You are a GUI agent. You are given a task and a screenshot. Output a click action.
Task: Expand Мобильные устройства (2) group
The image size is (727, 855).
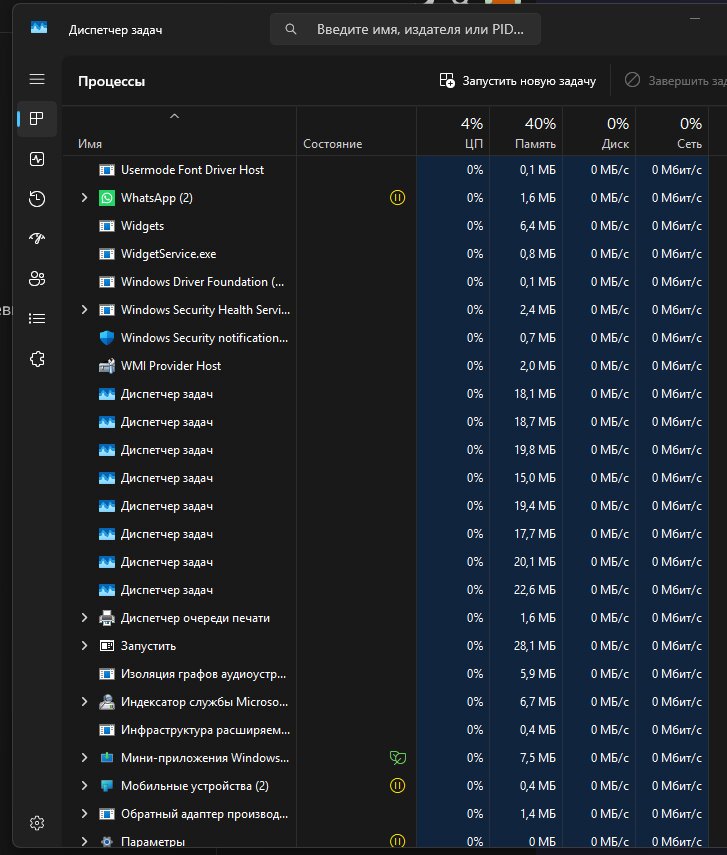[85, 786]
